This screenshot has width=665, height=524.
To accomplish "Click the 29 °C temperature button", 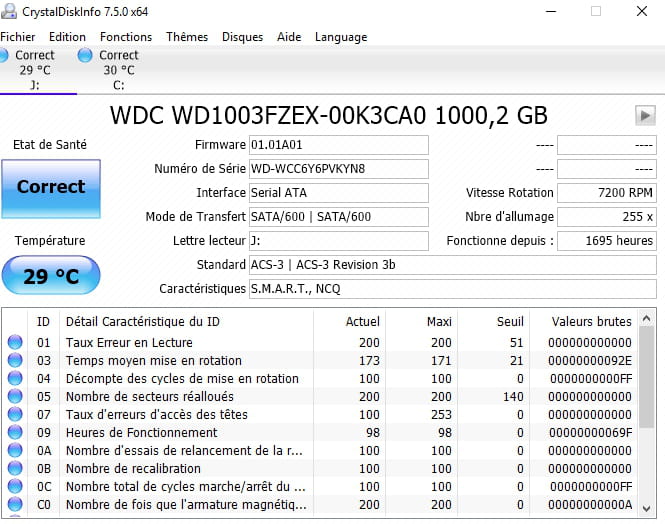I will [51, 276].
